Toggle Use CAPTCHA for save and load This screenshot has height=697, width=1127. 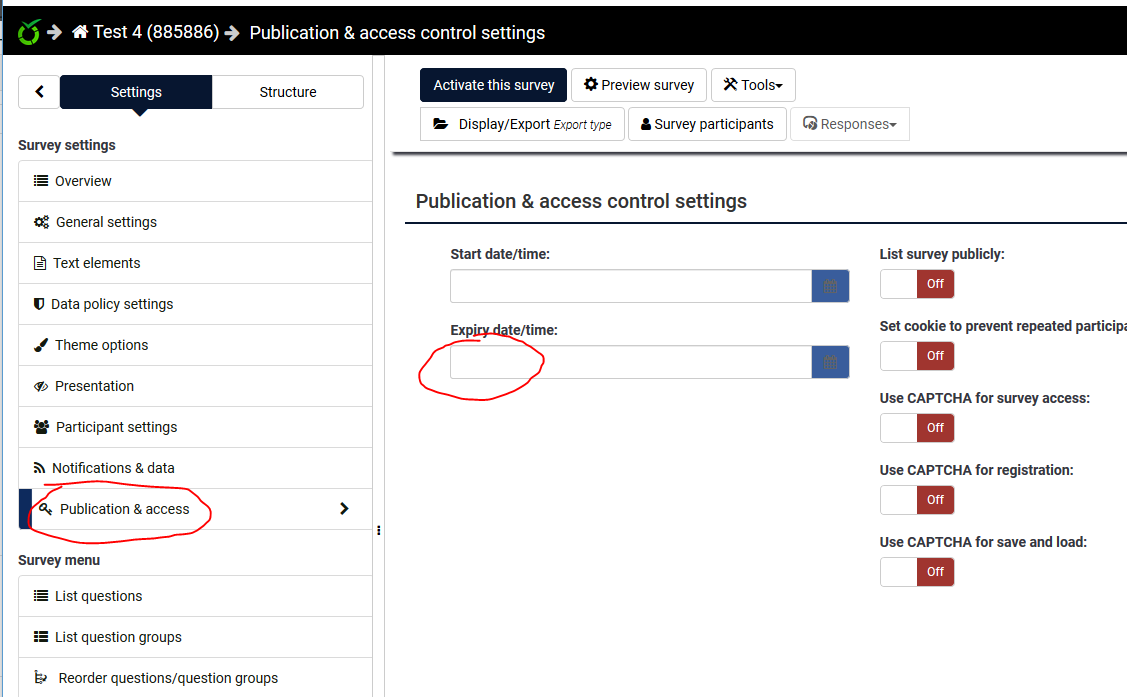tap(917, 572)
